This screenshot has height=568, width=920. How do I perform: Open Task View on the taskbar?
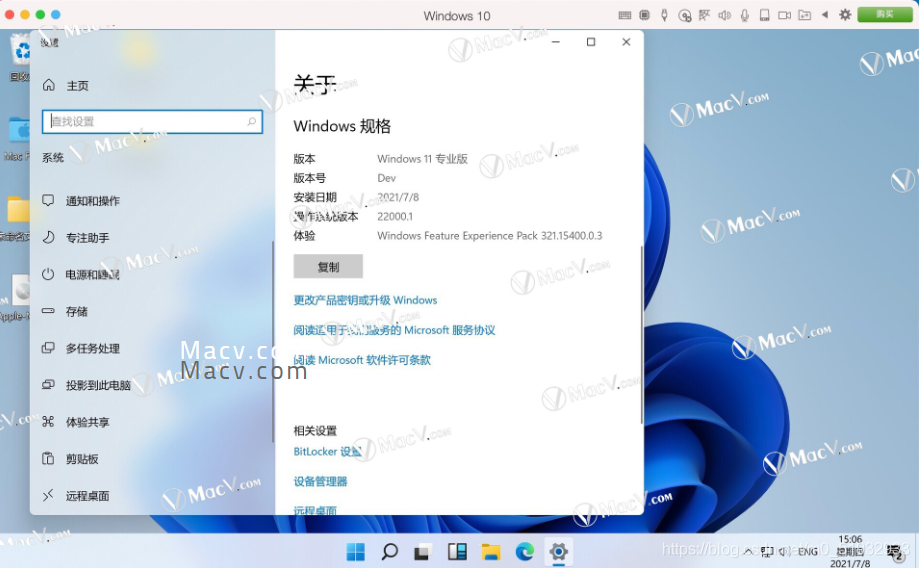point(422,552)
